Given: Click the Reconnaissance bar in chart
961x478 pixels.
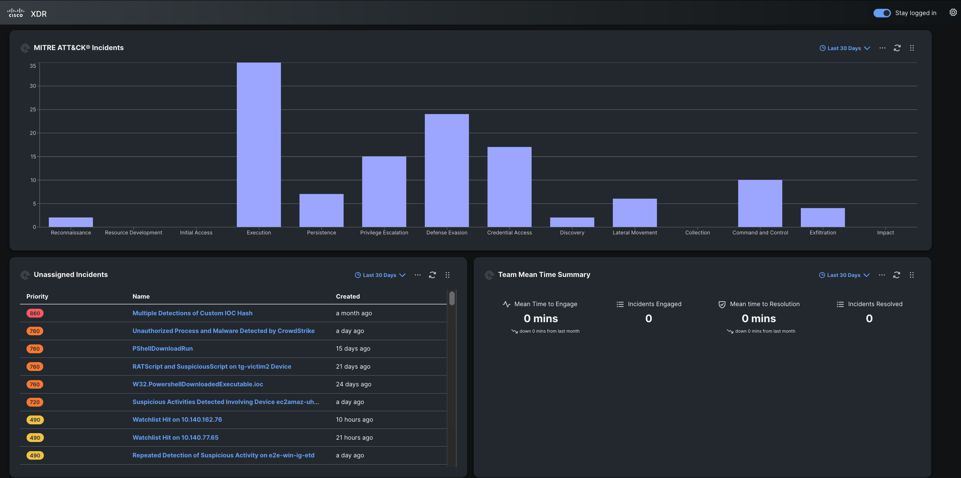Looking at the screenshot, I should click(71, 222).
